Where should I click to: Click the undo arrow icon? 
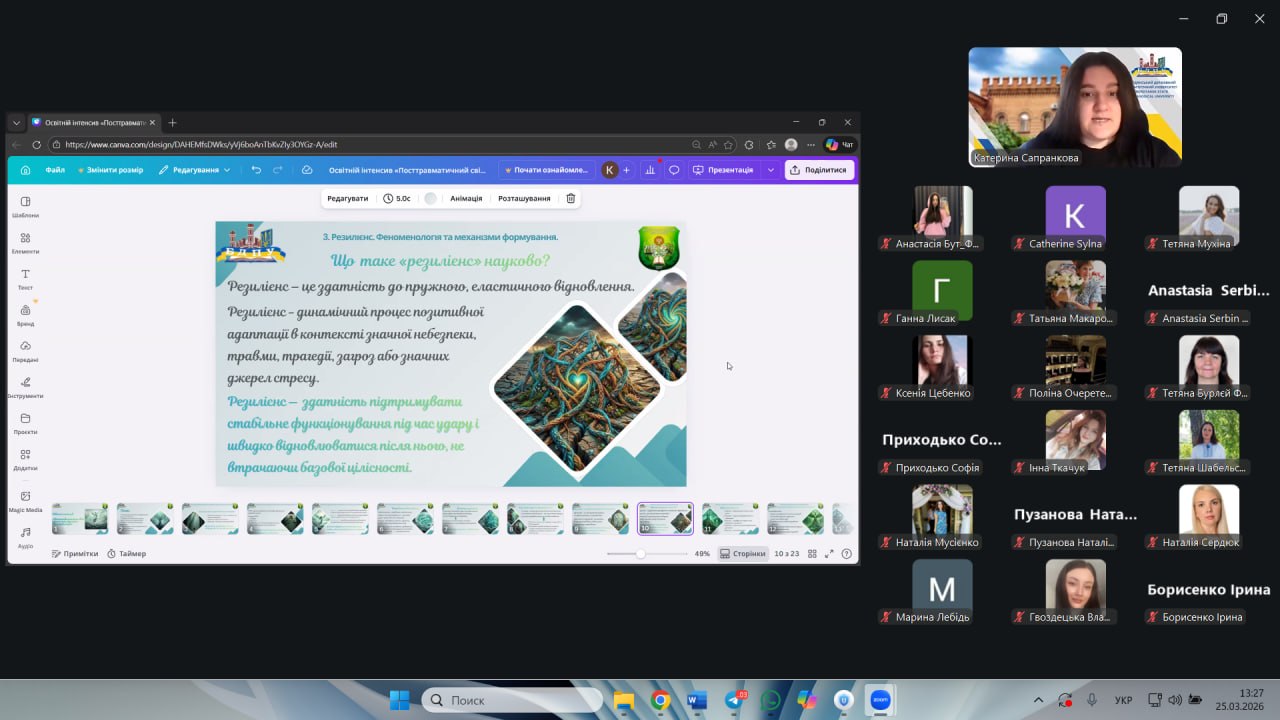[x=256, y=170]
